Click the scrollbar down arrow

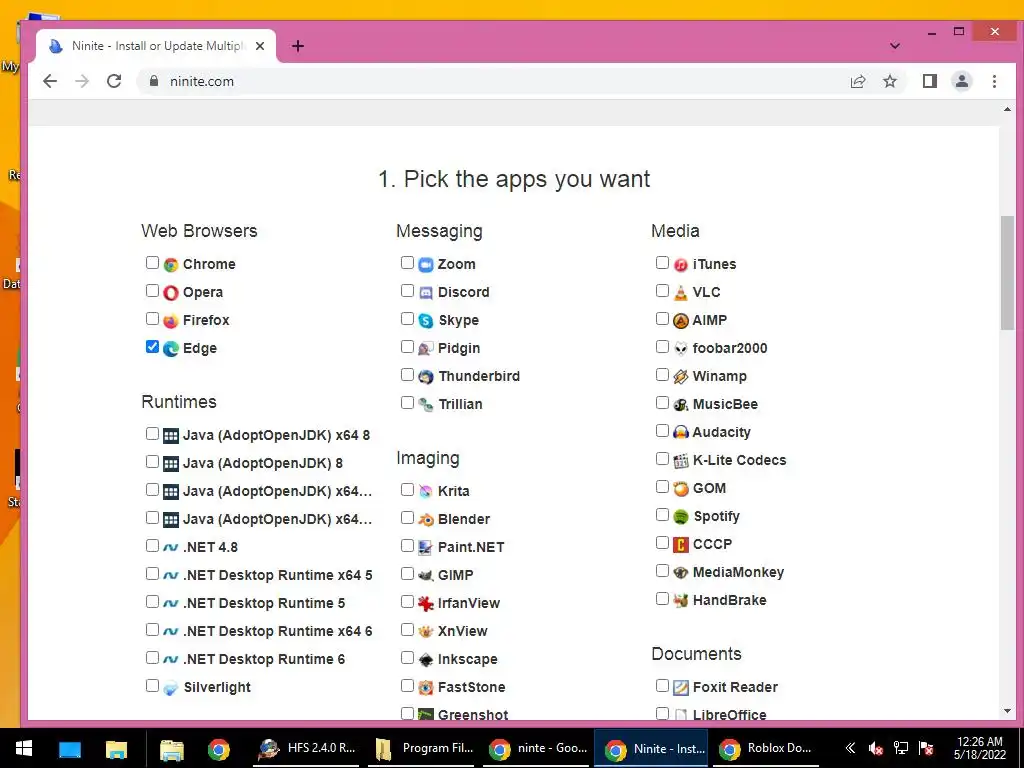click(1007, 711)
